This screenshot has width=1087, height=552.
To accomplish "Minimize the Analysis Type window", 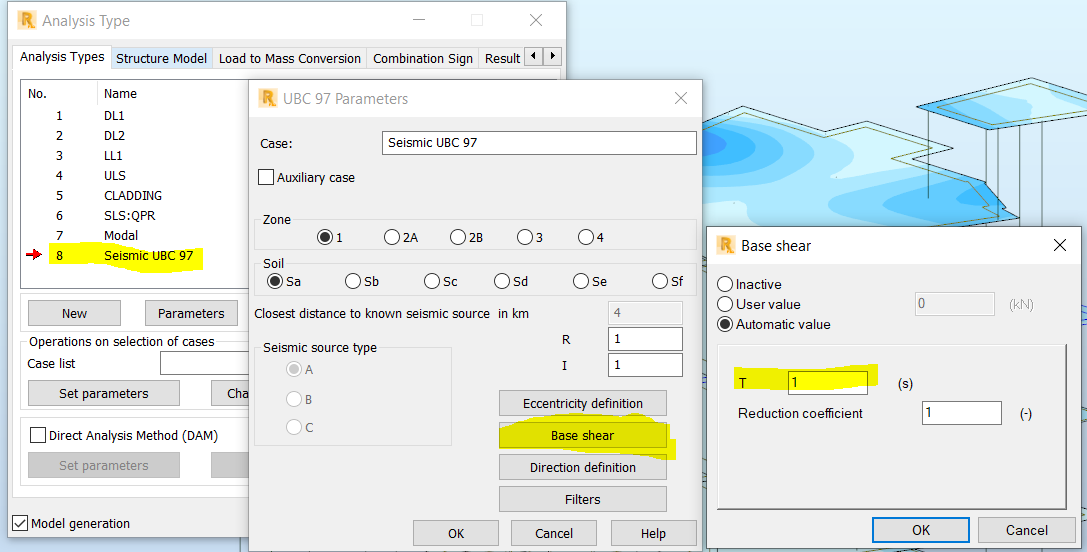I will point(419,20).
